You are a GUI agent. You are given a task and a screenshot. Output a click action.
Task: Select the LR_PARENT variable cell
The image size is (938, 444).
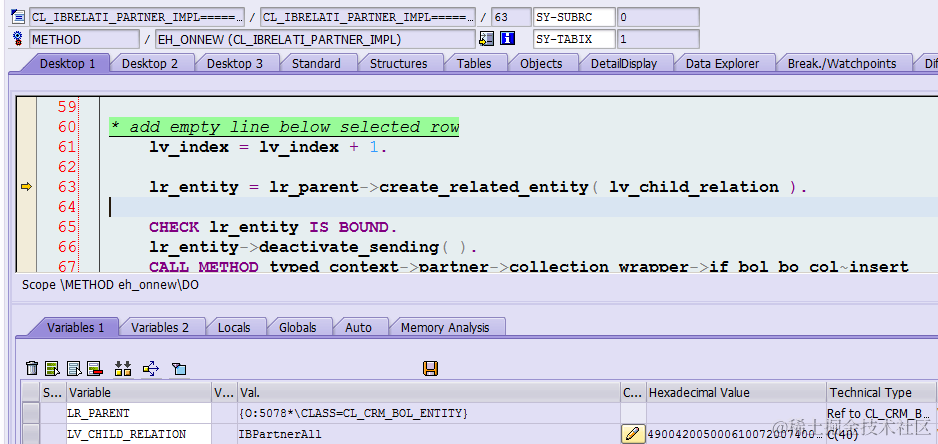pos(139,413)
